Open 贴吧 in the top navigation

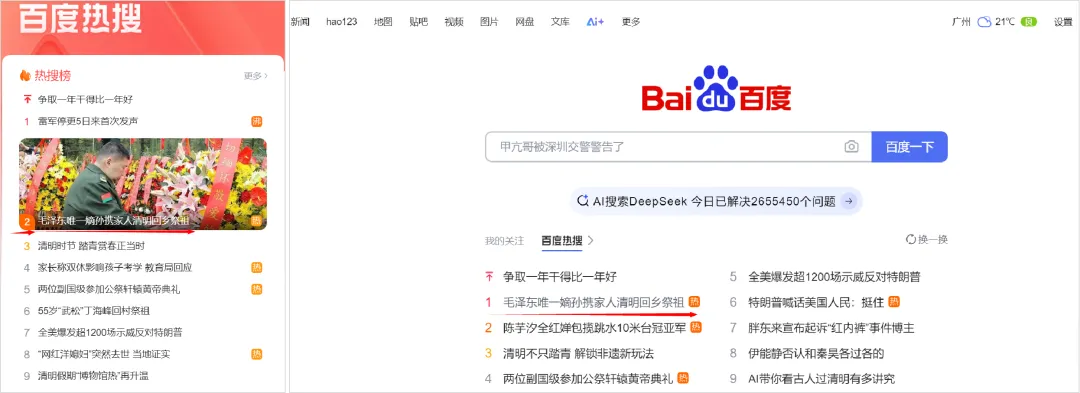(x=418, y=22)
